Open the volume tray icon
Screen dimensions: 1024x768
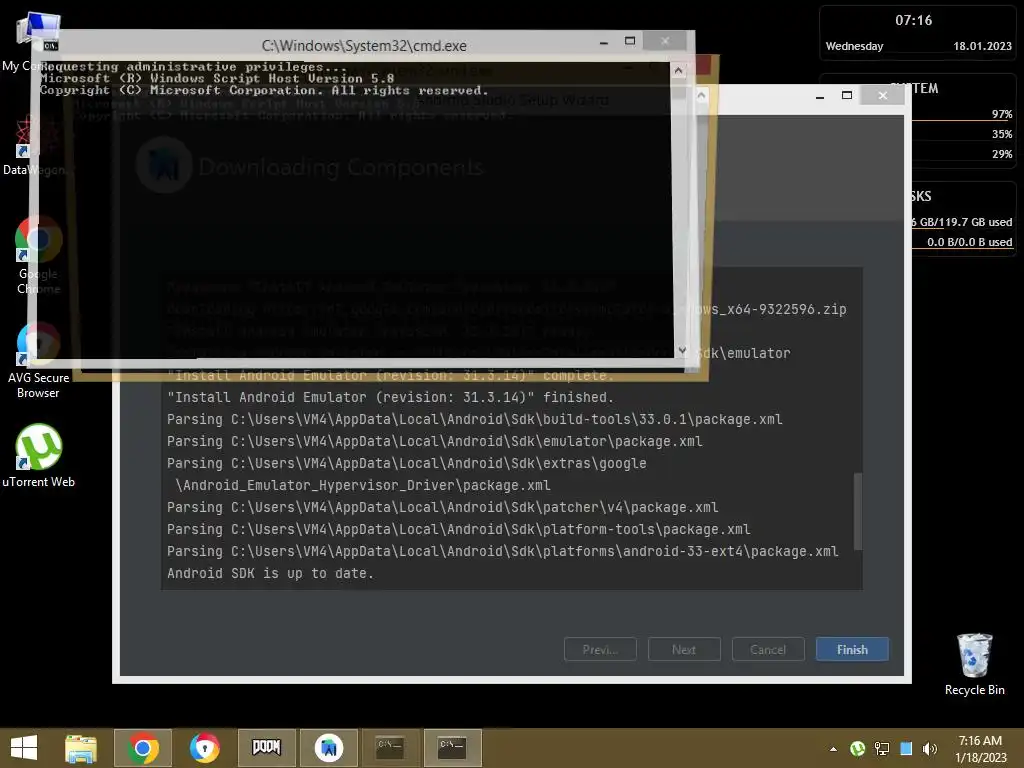coord(930,749)
